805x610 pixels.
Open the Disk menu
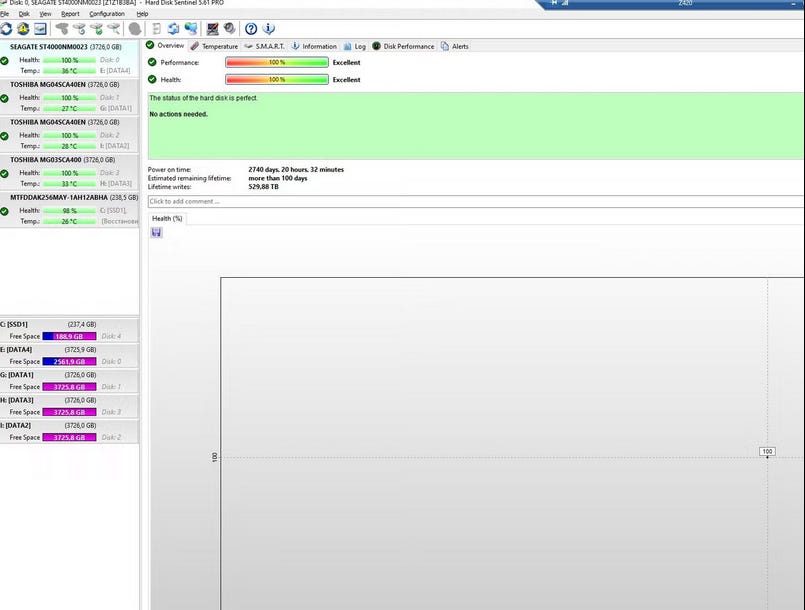pos(24,14)
